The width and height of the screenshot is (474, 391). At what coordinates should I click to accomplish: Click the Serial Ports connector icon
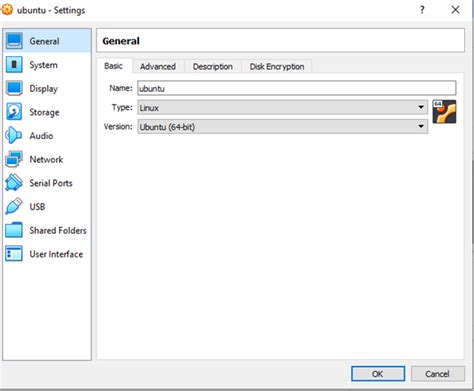click(14, 183)
